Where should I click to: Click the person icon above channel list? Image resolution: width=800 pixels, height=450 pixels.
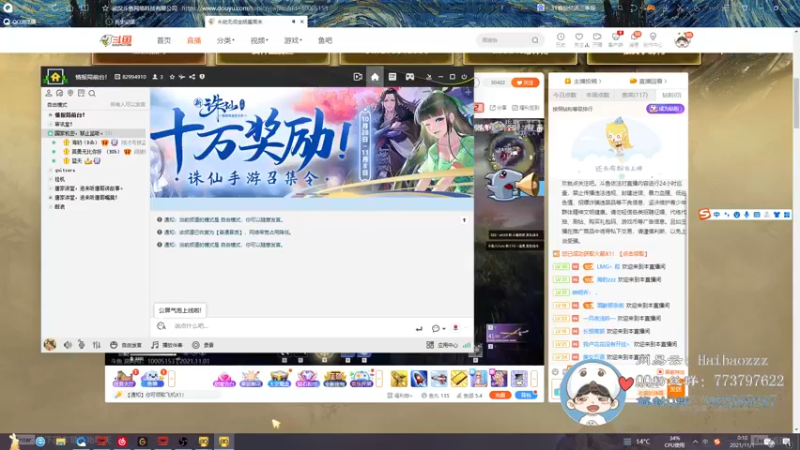tap(48, 93)
